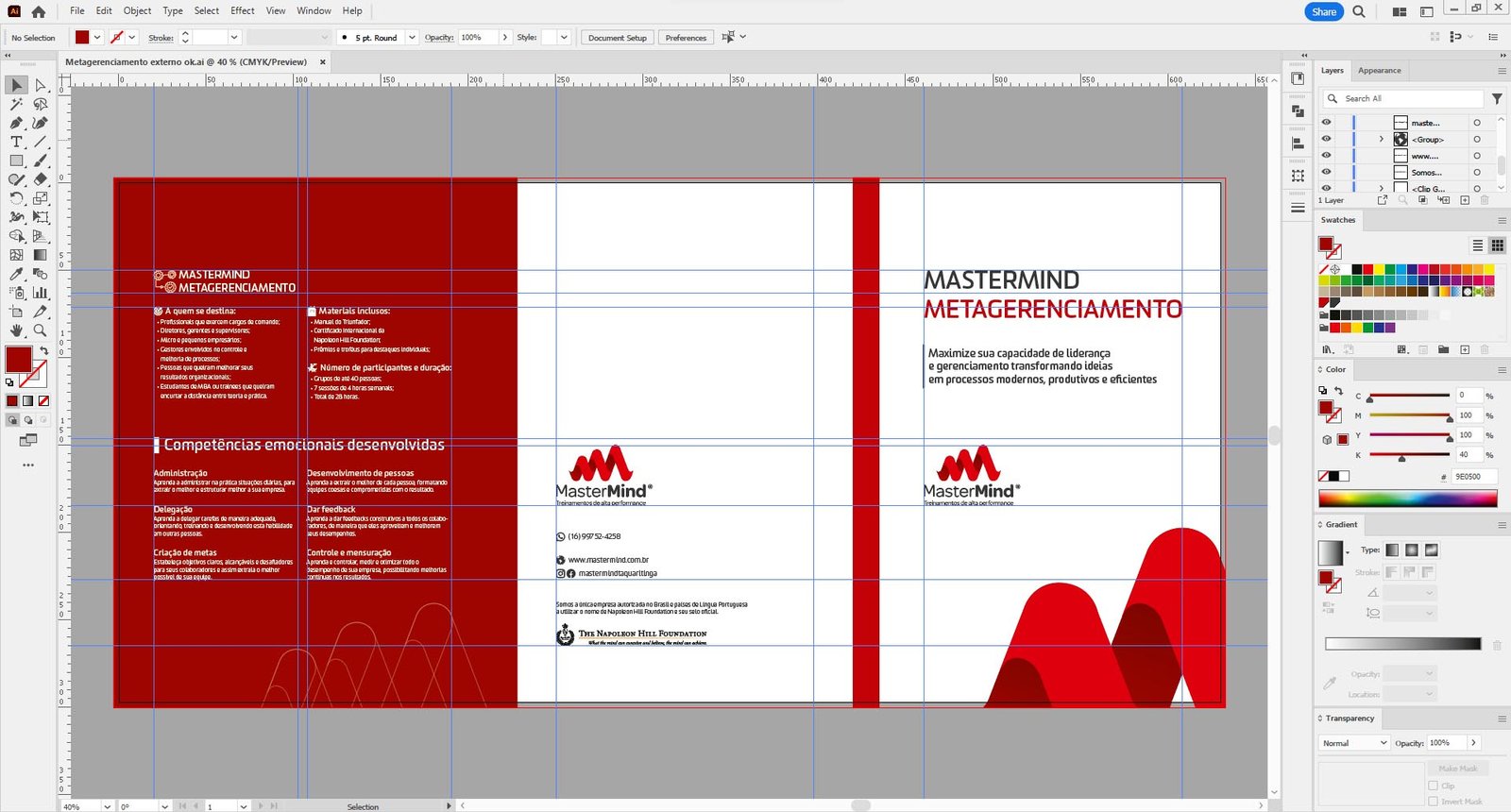Switch swatches to thumbnail grid view

coord(1497,245)
